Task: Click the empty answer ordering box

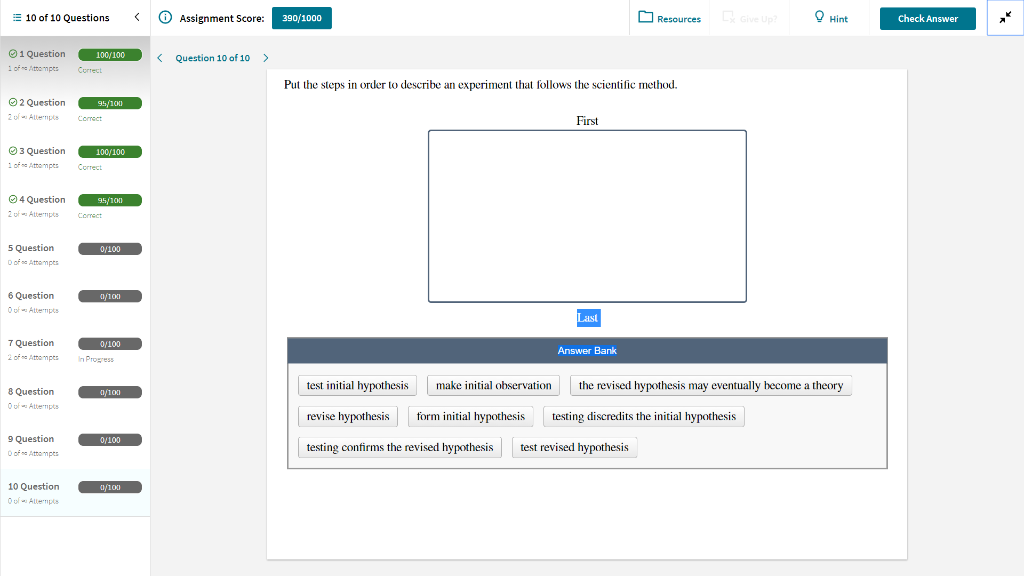Action: pos(587,215)
